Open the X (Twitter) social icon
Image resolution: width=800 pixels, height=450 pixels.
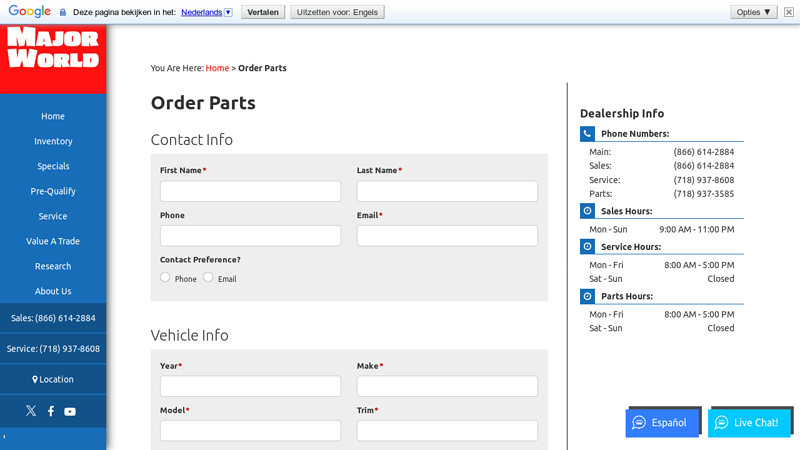(31, 411)
